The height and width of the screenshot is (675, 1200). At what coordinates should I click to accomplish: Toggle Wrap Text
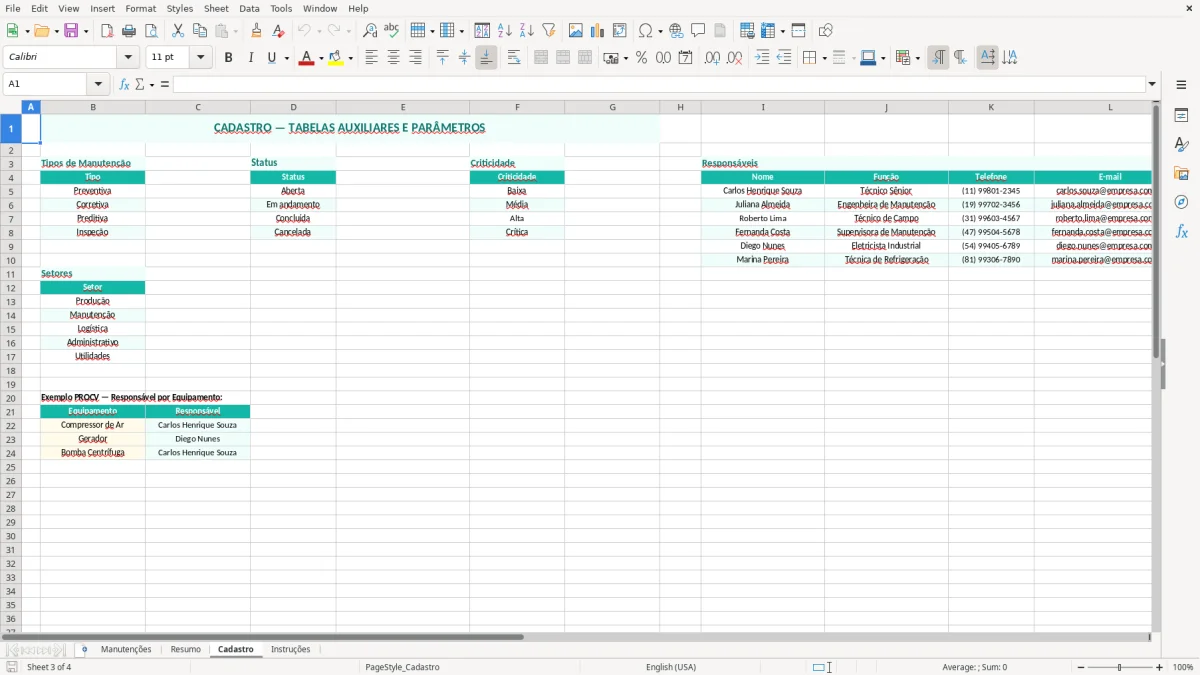514,58
